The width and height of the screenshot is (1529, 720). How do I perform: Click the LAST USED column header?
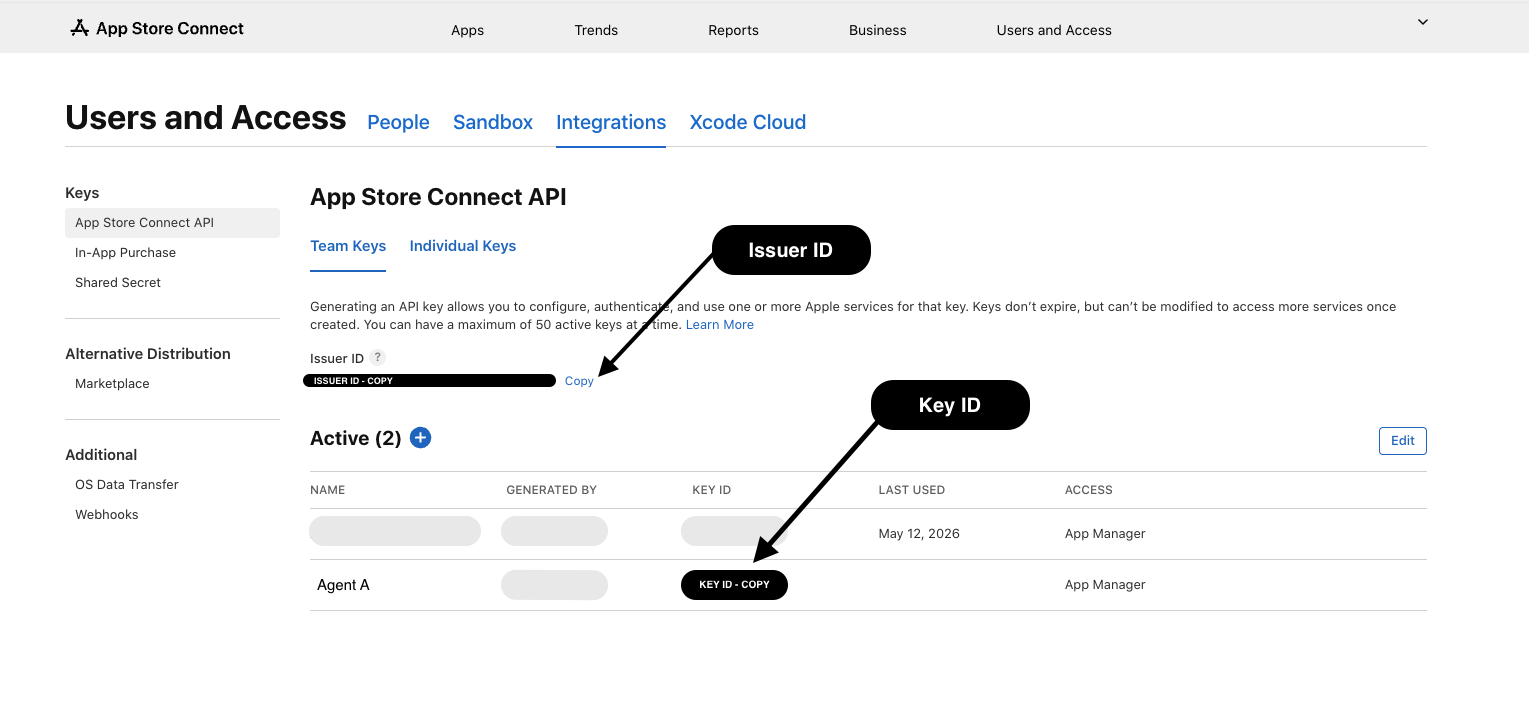tap(912, 490)
